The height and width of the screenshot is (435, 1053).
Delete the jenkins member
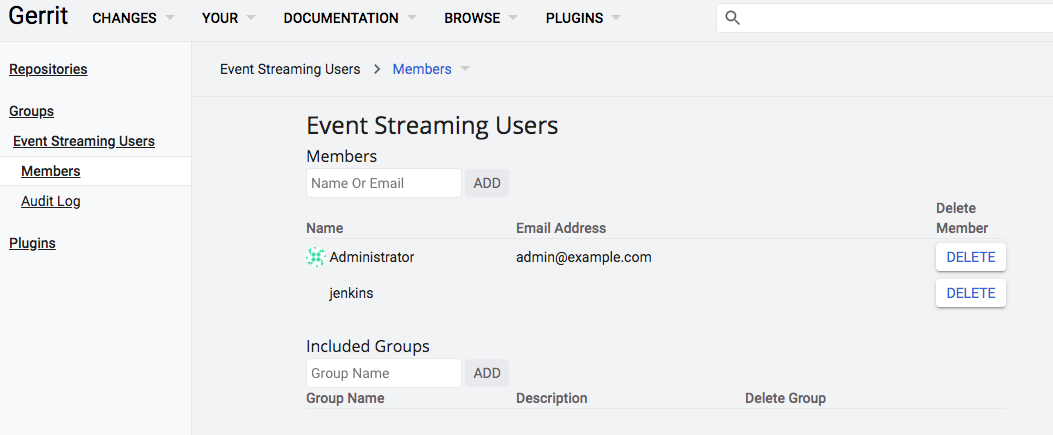point(970,293)
